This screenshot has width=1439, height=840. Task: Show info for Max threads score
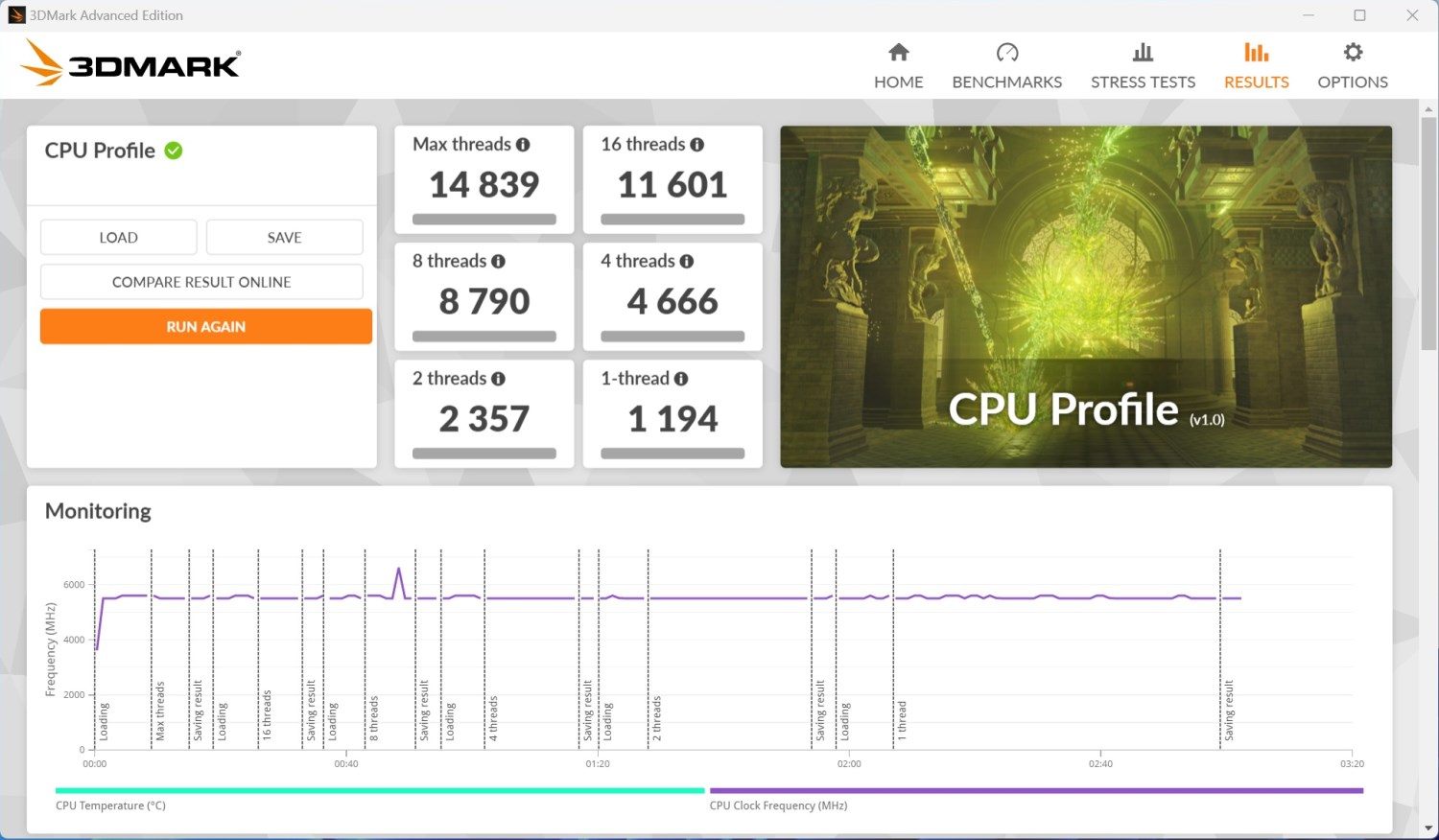[x=523, y=145]
